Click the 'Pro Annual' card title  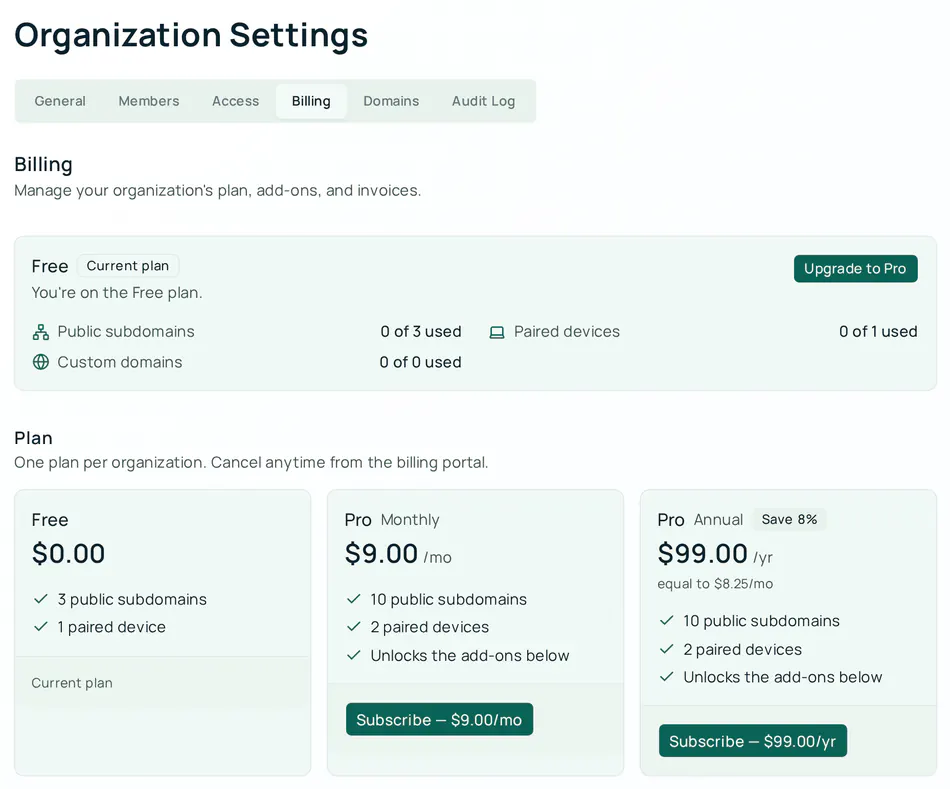tap(700, 520)
